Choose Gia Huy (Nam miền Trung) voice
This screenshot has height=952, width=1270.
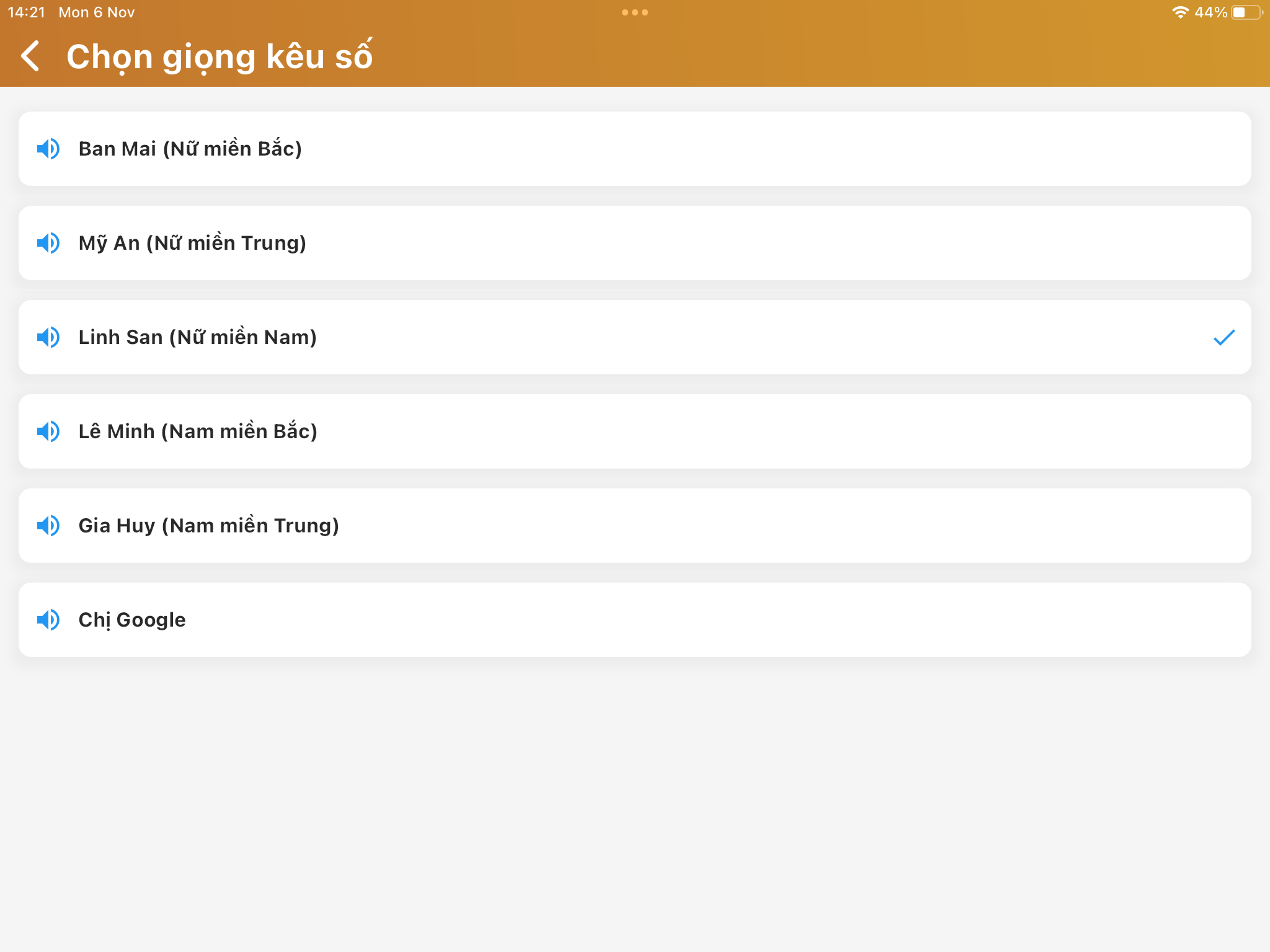click(x=635, y=526)
